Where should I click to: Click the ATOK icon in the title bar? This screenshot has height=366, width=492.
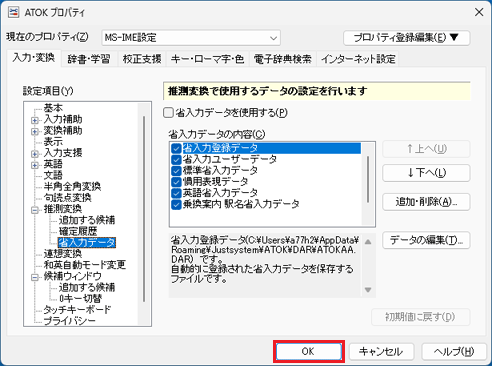pos(14,12)
